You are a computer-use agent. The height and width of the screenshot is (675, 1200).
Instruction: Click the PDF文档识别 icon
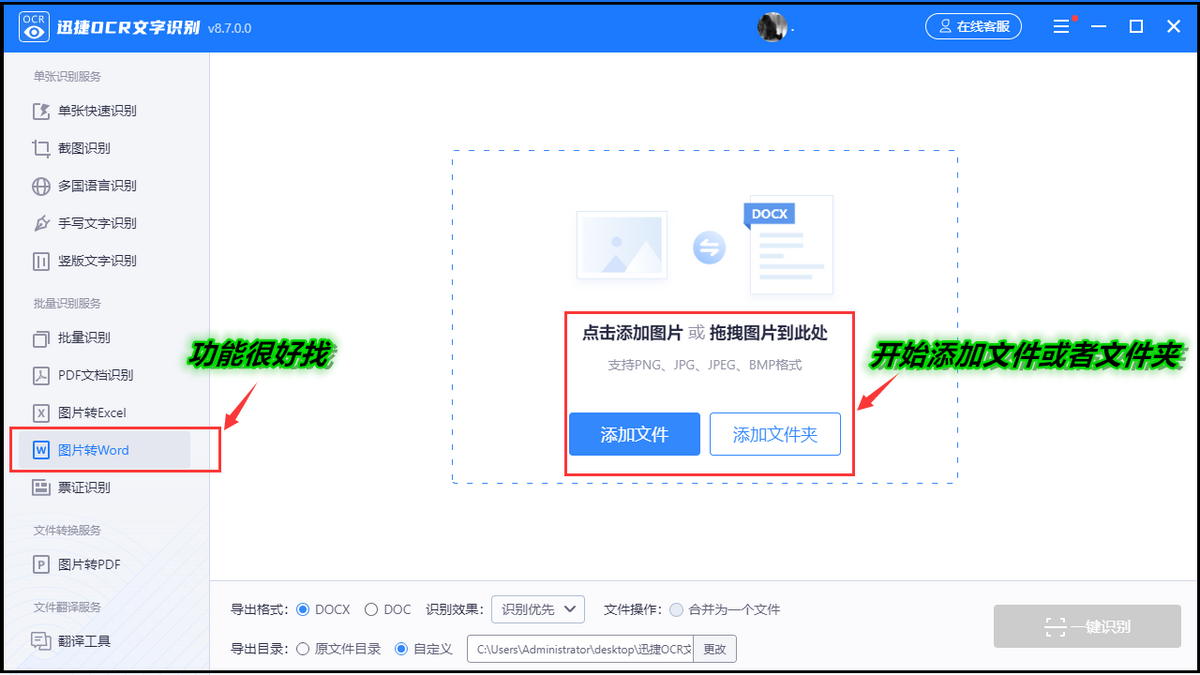[41, 375]
